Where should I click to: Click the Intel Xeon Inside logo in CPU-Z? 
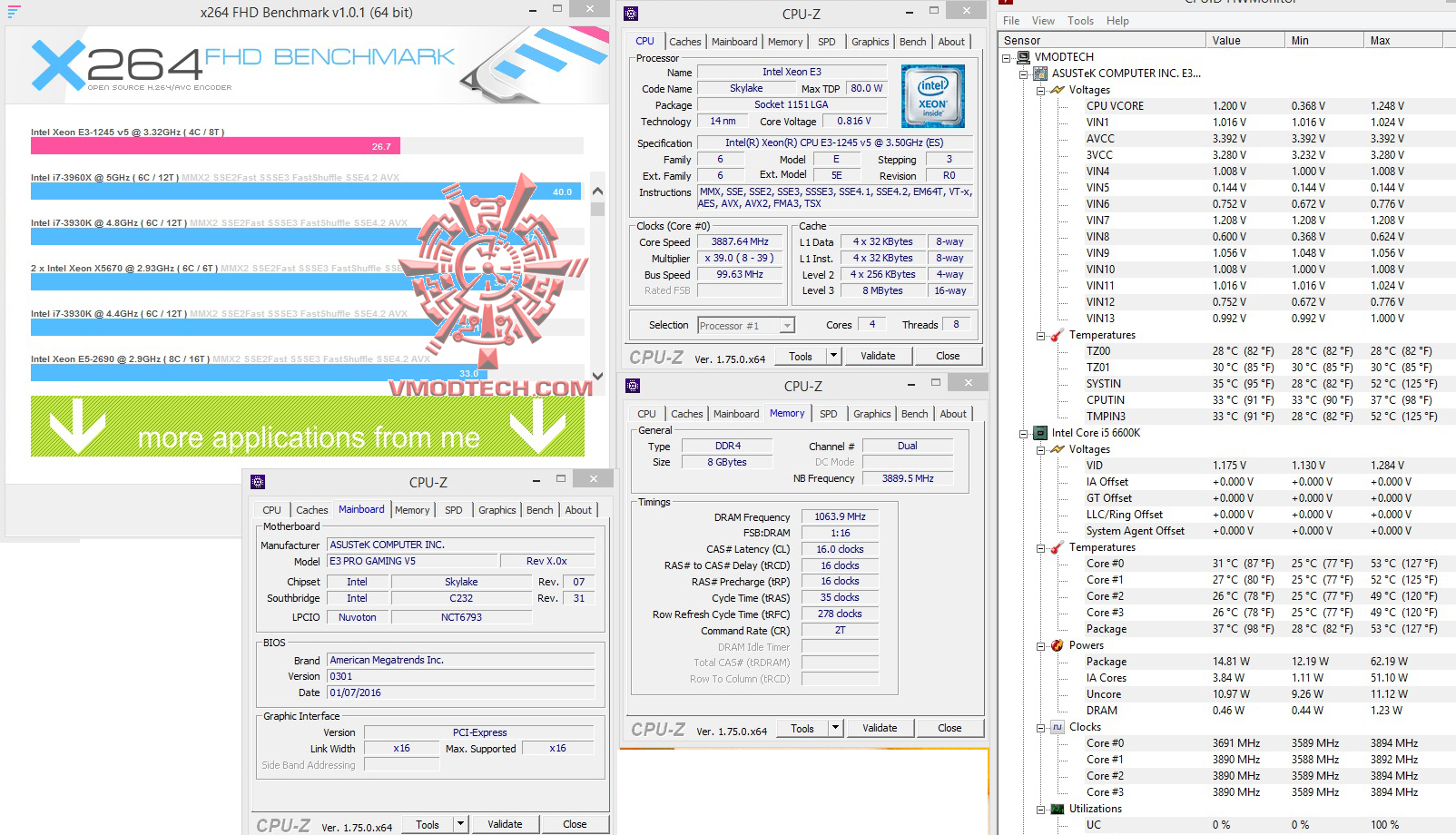coord(932,95)
